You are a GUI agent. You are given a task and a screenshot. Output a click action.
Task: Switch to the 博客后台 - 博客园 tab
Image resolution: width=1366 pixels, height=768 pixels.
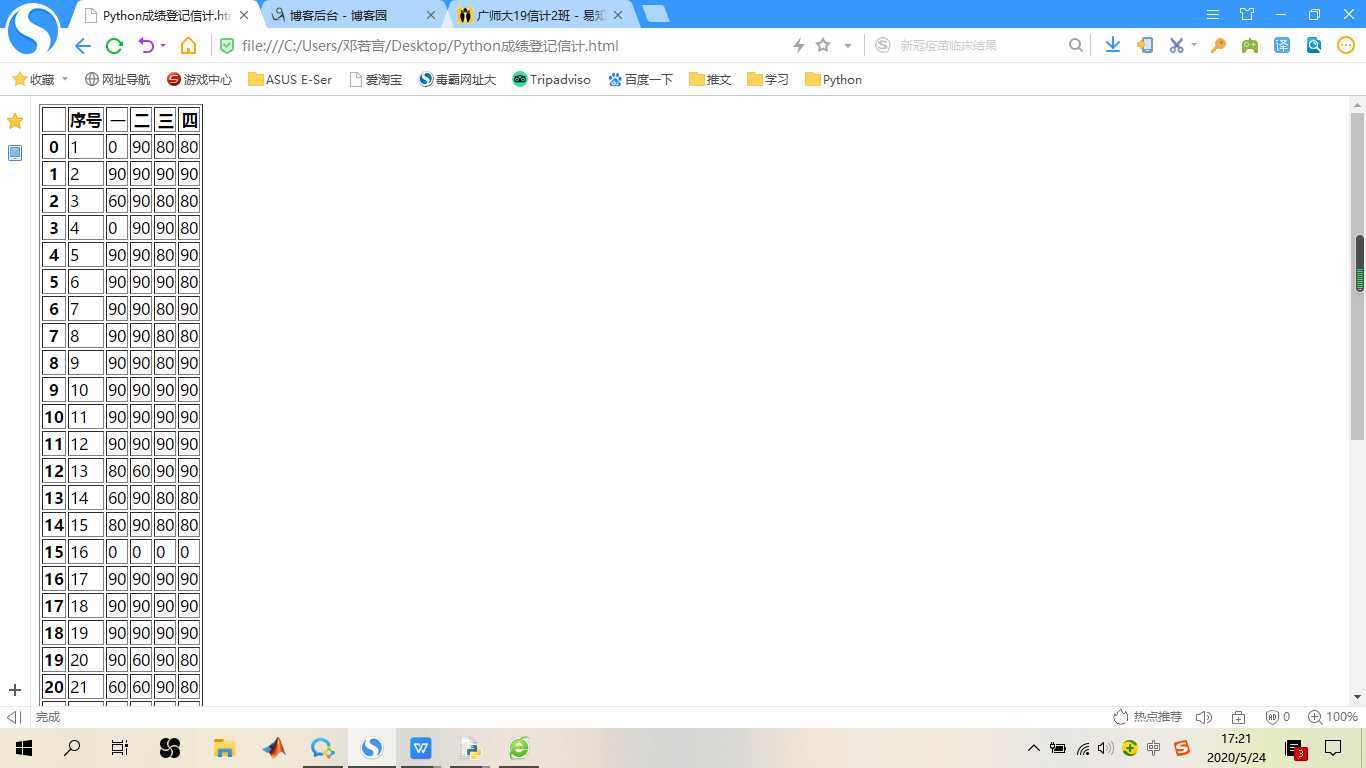[352, 15]
